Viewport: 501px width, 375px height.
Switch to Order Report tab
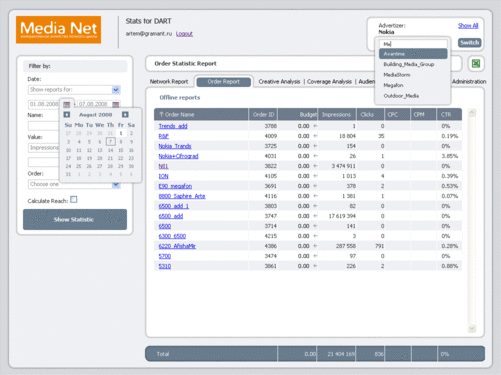click(224, 82)
